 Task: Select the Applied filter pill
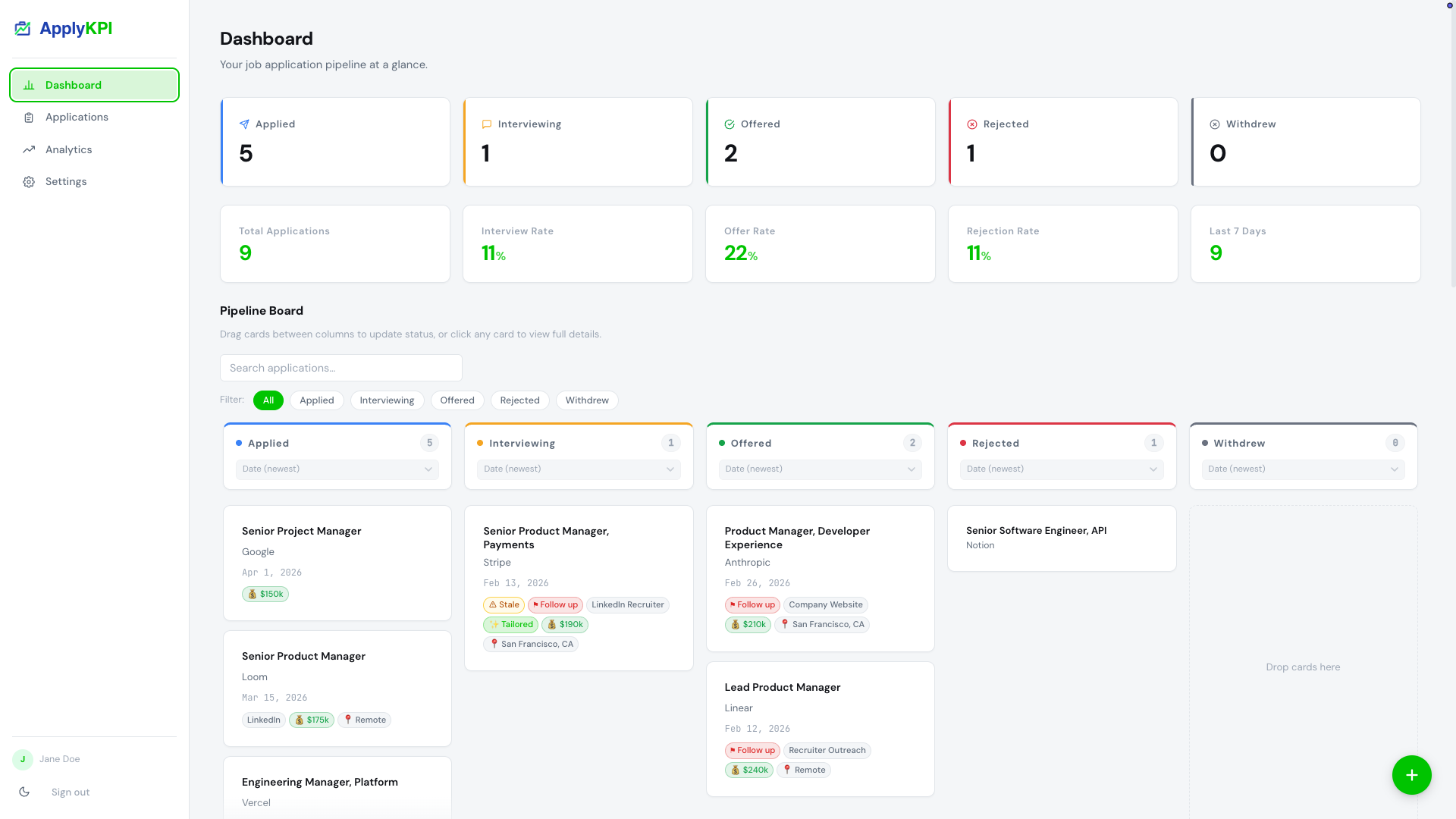[x=317, y=400]
